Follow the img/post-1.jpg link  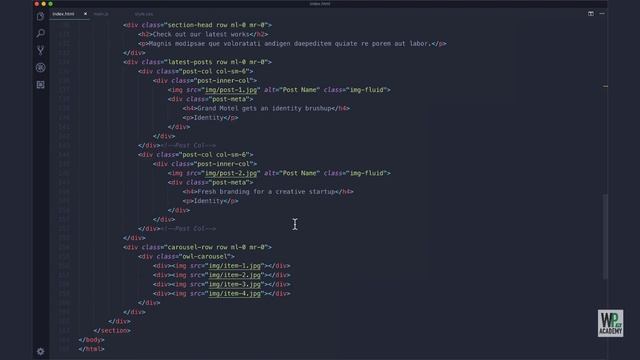[231, 90]
